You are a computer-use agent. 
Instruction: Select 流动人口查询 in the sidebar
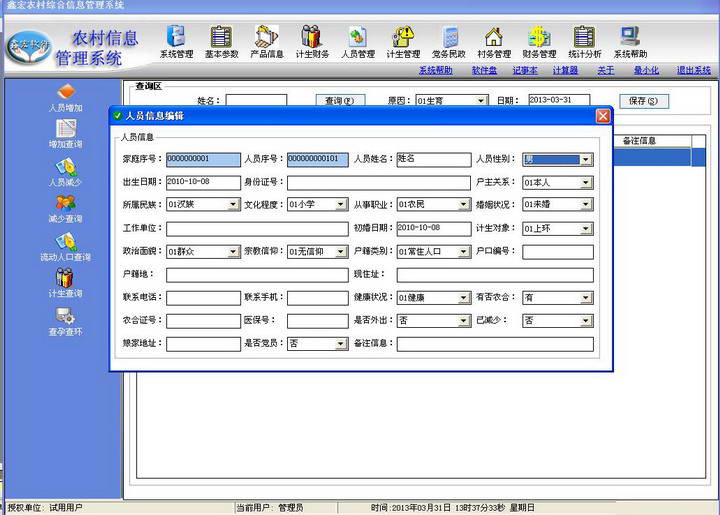point(66,247)
